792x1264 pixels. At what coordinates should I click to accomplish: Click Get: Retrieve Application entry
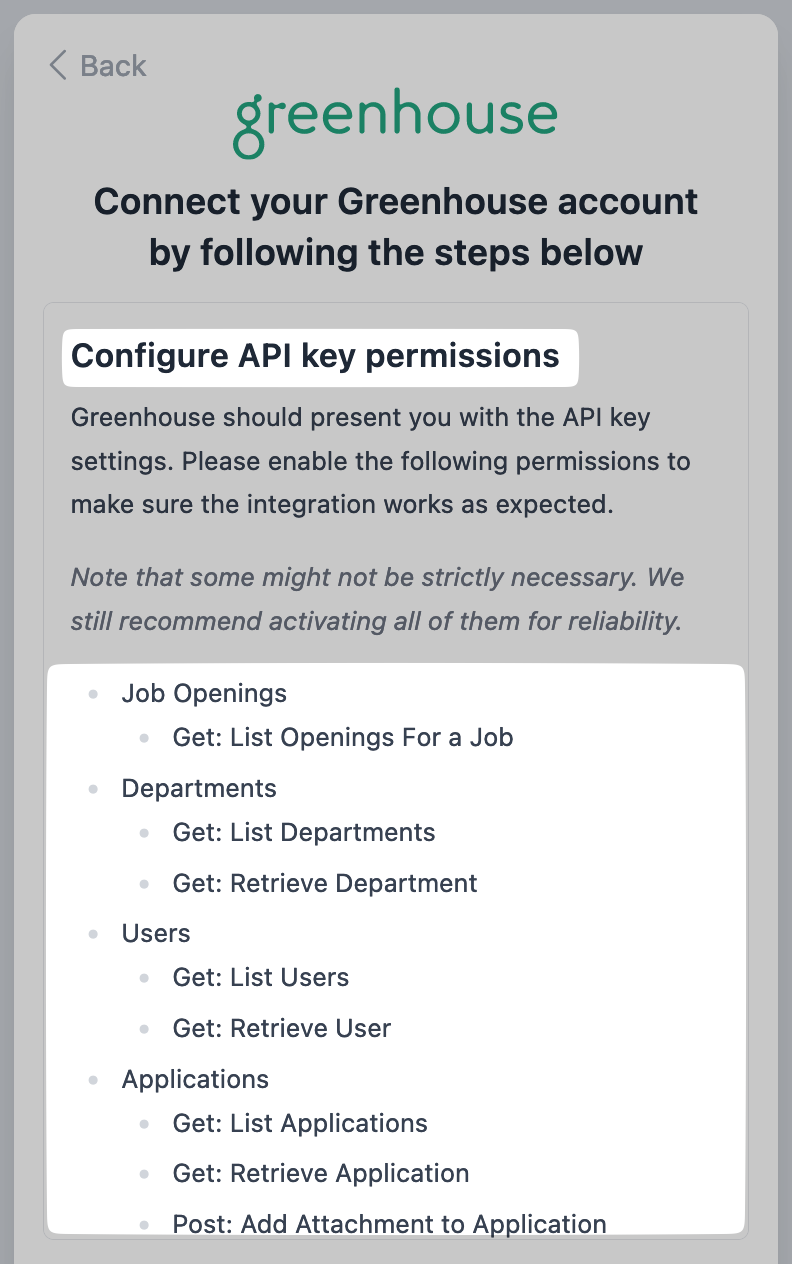pyautogui.click(x=321, y=1174)
